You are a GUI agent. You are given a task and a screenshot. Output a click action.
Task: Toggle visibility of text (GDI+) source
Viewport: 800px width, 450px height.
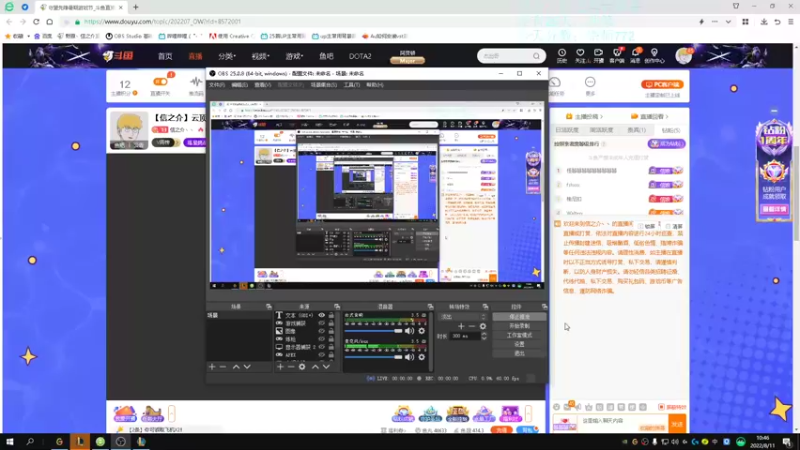(x=321, y=315)
